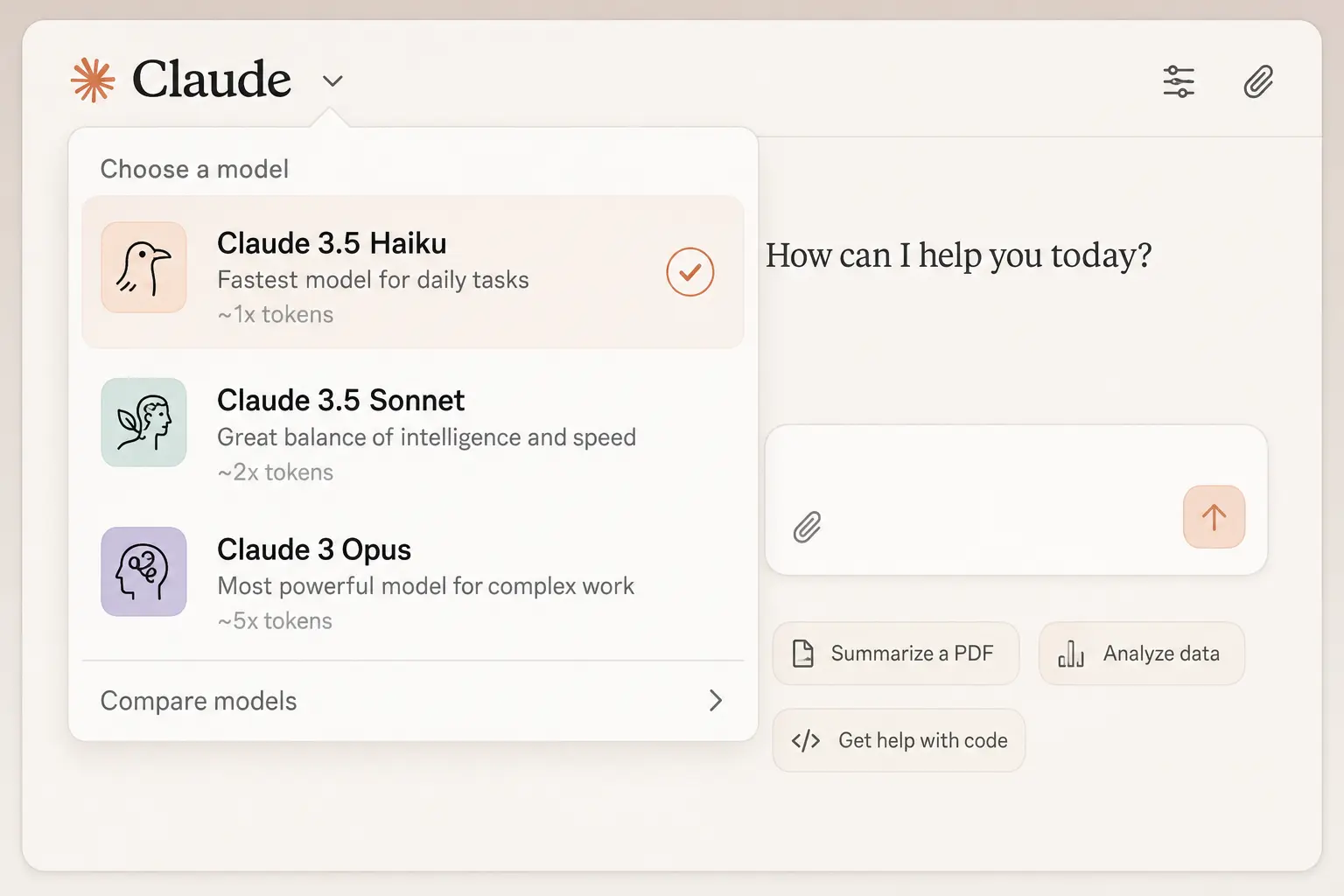Image resolution: width=1344 pixels, height=896 pixels.
Task: Click the Summarize a PDF suggestion
Action: (x=896, y=654)
